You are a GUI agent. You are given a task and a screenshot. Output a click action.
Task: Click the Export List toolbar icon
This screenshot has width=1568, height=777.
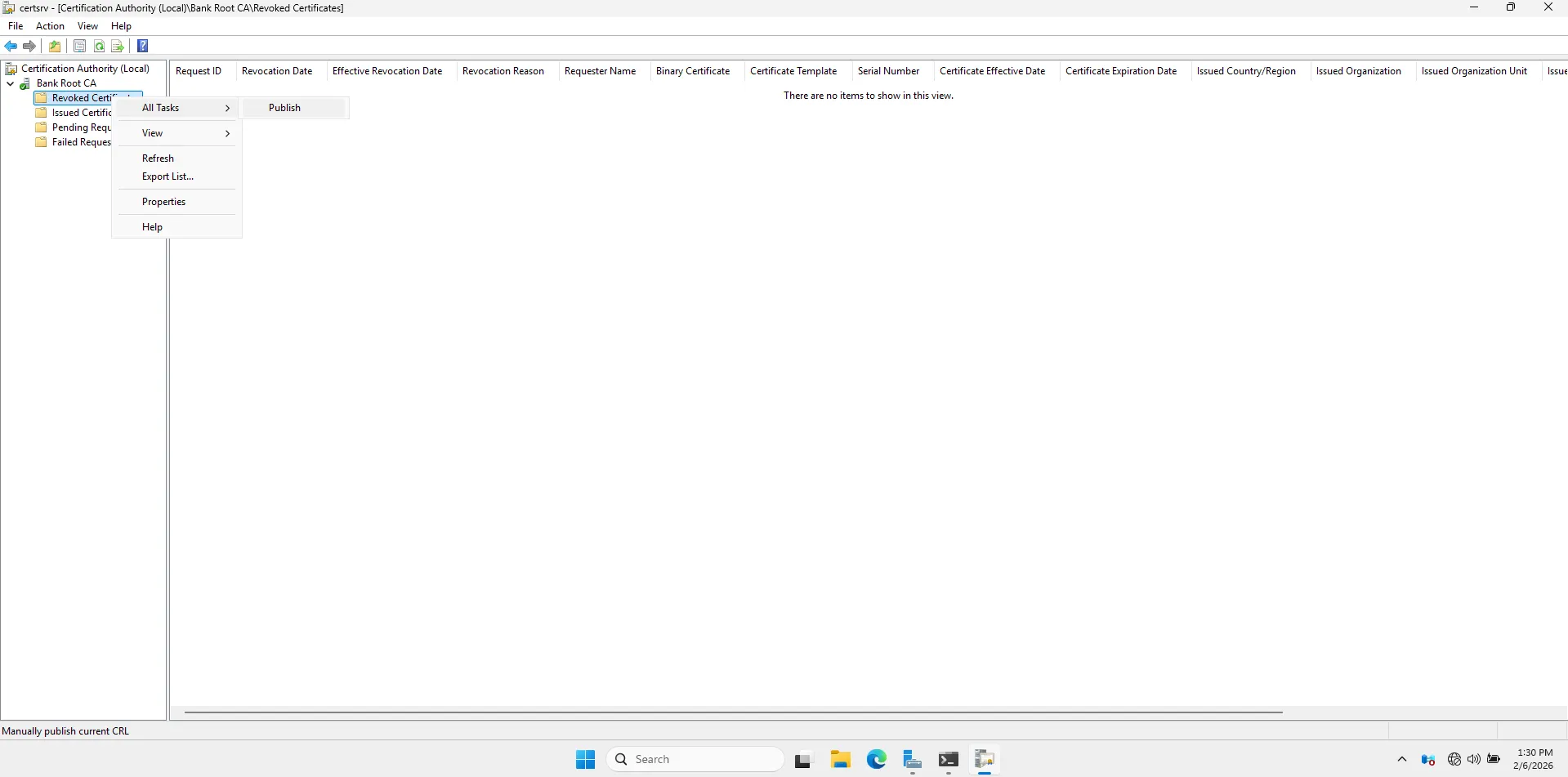click(x=118, y=46)
